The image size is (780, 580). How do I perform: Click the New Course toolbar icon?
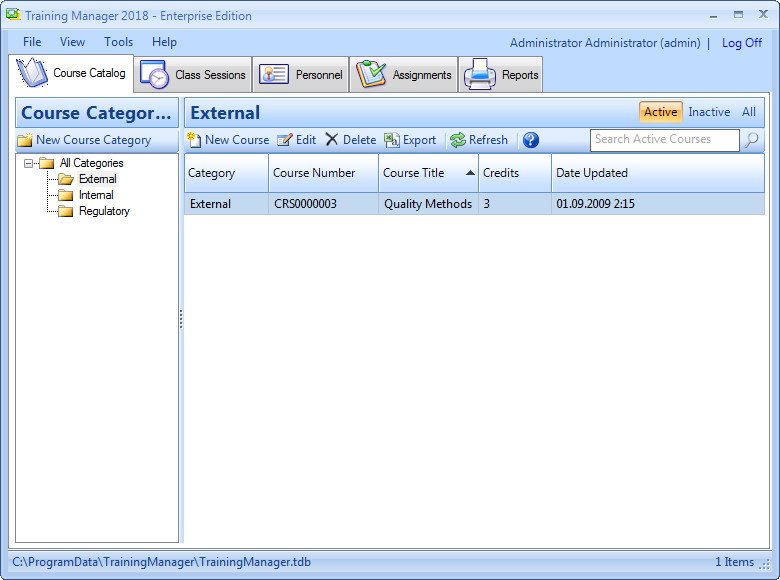pos(195,140)
